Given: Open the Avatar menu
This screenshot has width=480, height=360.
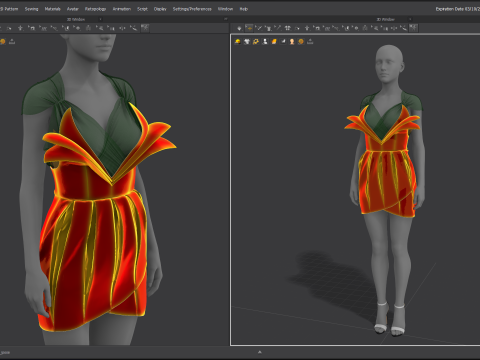Looking at the screenshot, I should [x=72, y=9].
